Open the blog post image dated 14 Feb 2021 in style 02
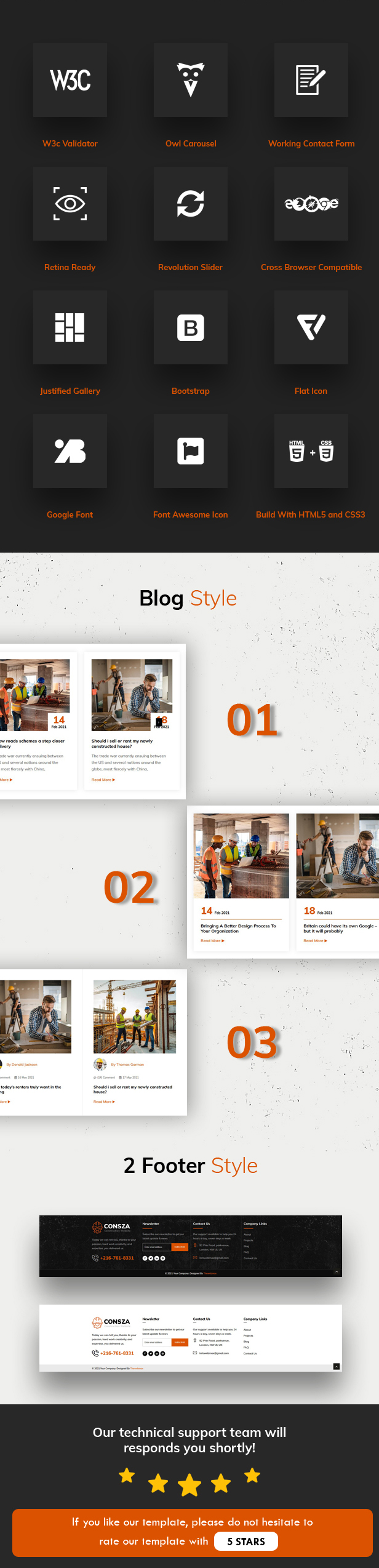This screenshot has width=379, height=1568. point(241,855)
